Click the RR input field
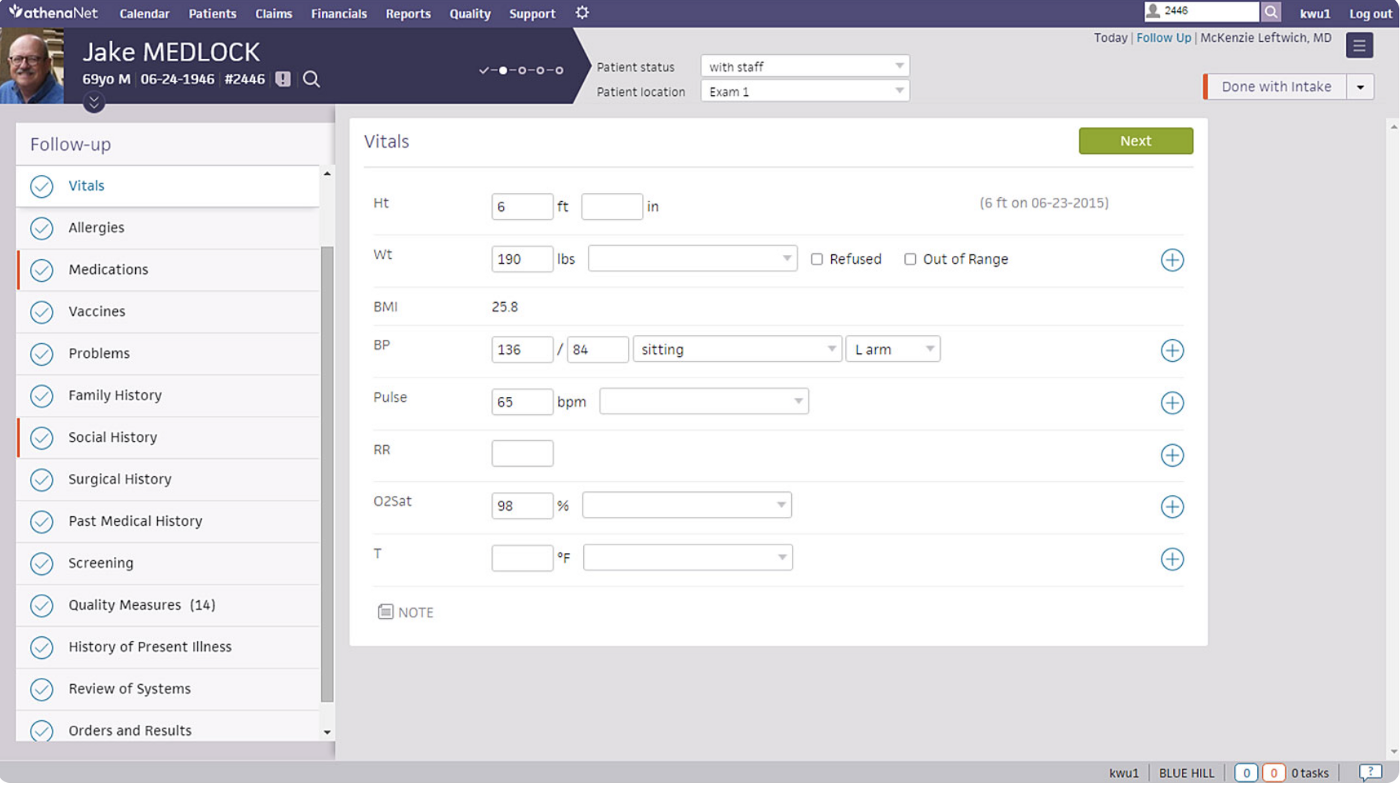 click(x=522, y=453)
